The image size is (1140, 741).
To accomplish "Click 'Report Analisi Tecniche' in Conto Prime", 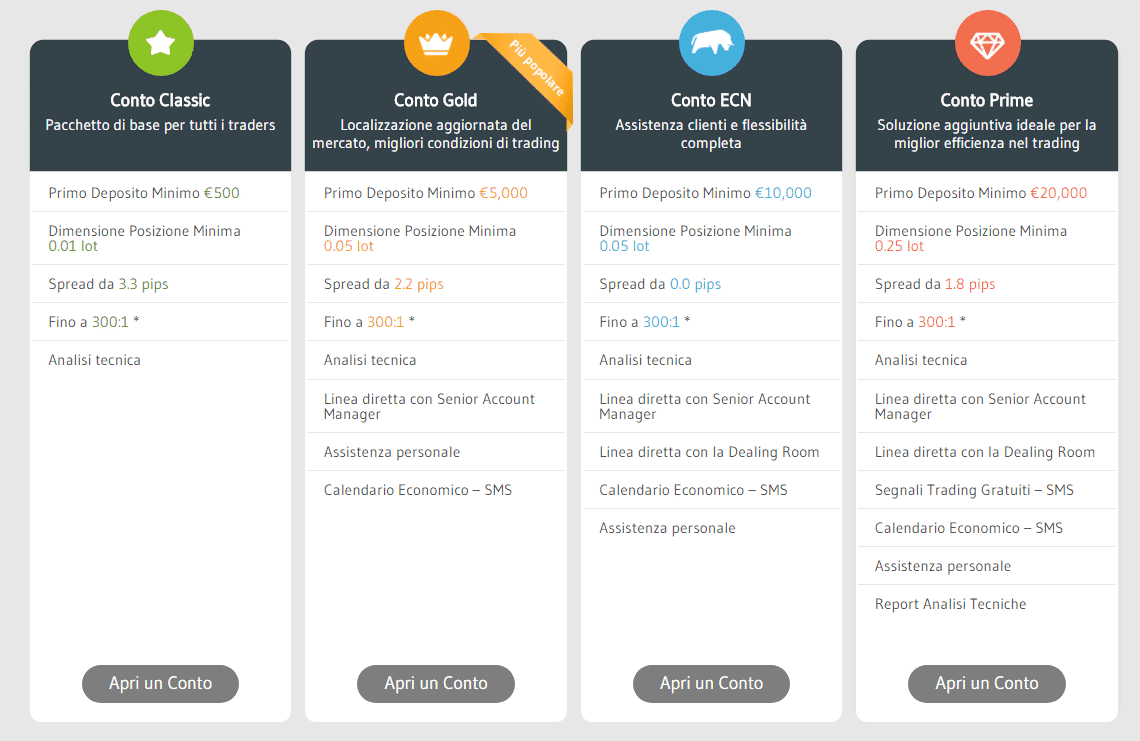I will click(951, 604).
